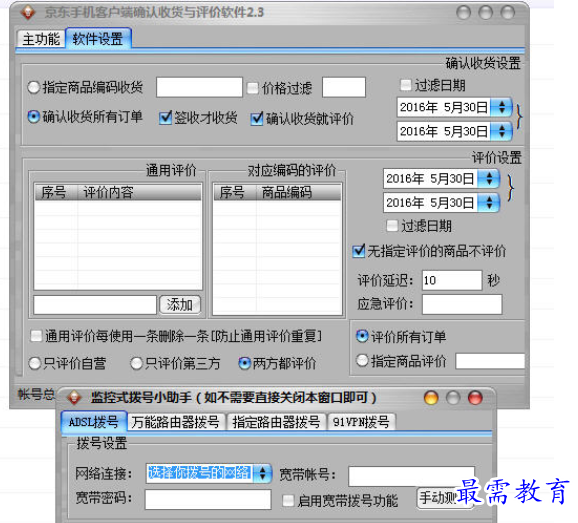The width and height of the screenshot is (578, 523).
Task: Select the 软件设置 tab
Action: tap(98, 38)
